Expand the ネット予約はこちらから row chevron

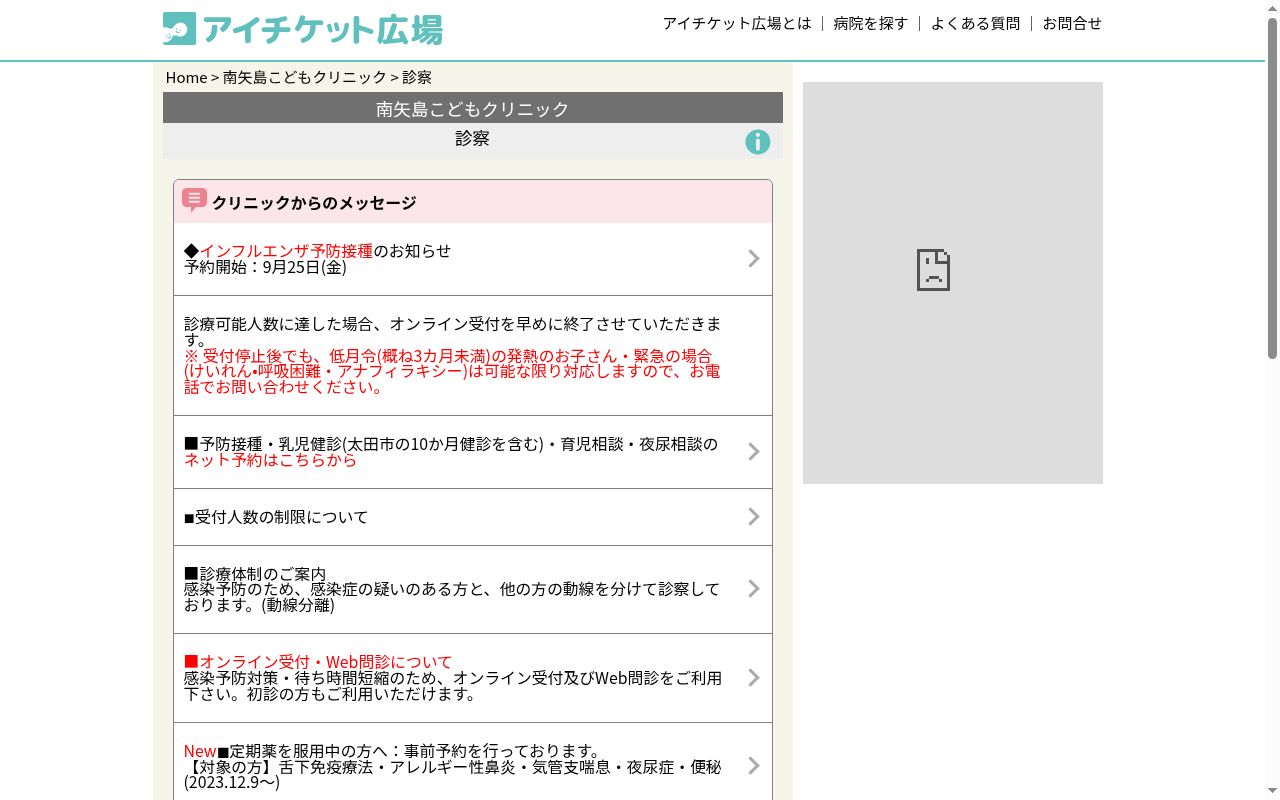[754, 452]
